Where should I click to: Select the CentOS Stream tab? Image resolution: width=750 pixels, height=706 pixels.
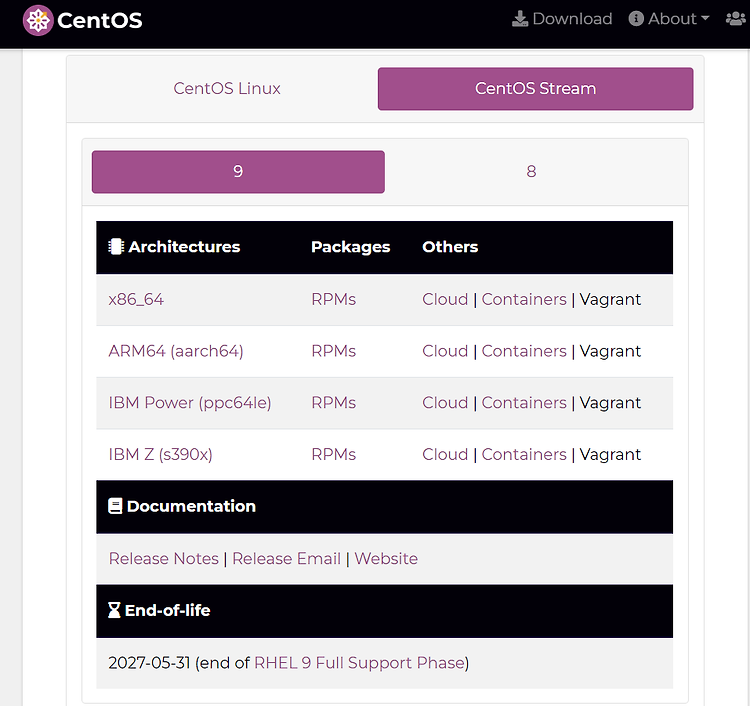click(x=535, y=88)
